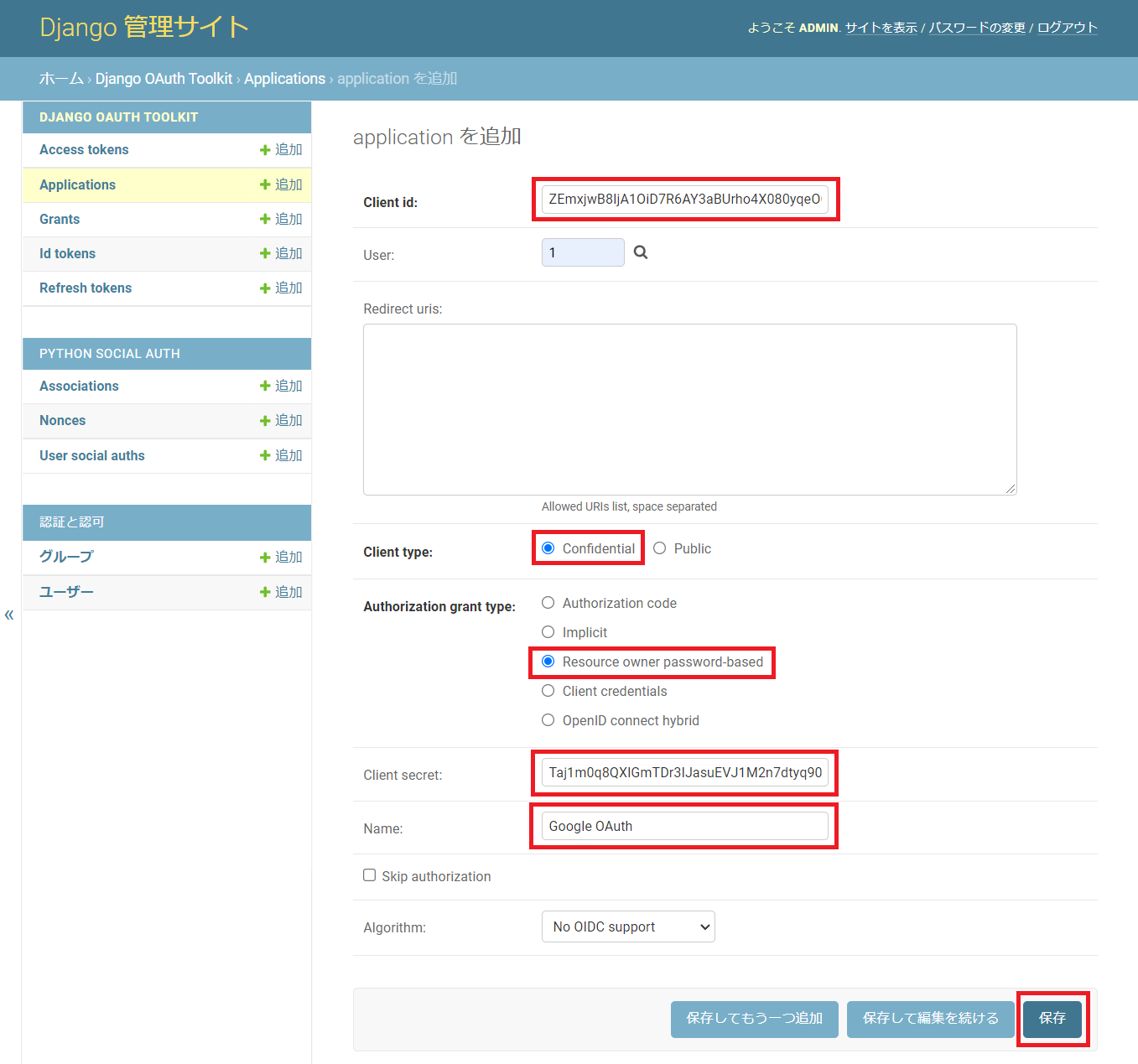The width and height of the screenshot is (1138, 1064).
Task: Select the Public client type radio
Action: click(x=659, y=548)
